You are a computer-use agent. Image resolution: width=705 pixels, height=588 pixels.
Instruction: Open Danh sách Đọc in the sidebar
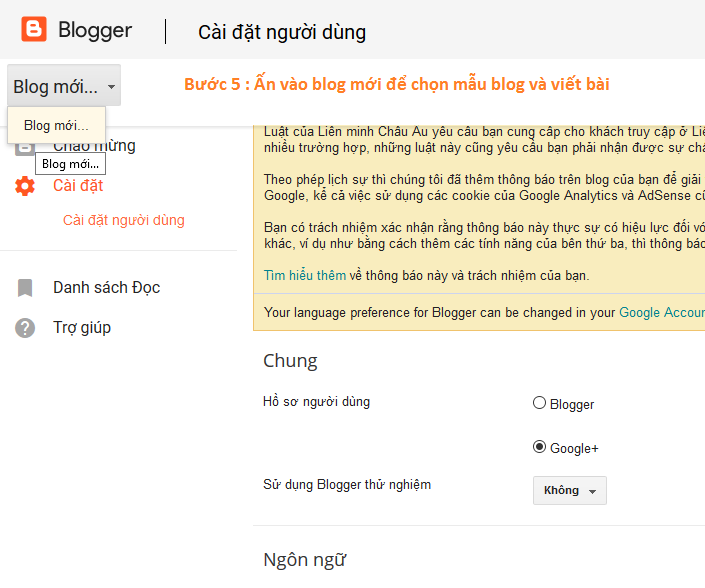107,288
